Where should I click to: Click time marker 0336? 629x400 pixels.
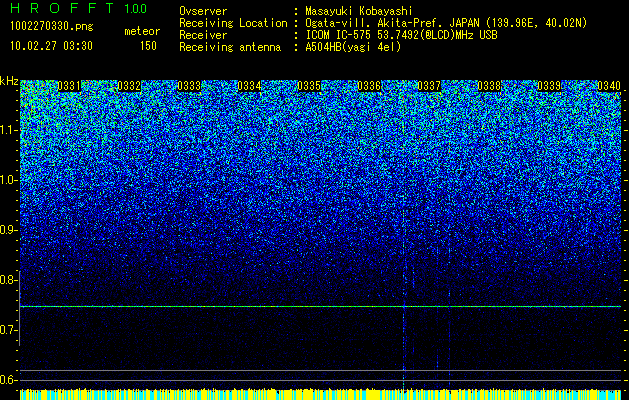(369, 86)
